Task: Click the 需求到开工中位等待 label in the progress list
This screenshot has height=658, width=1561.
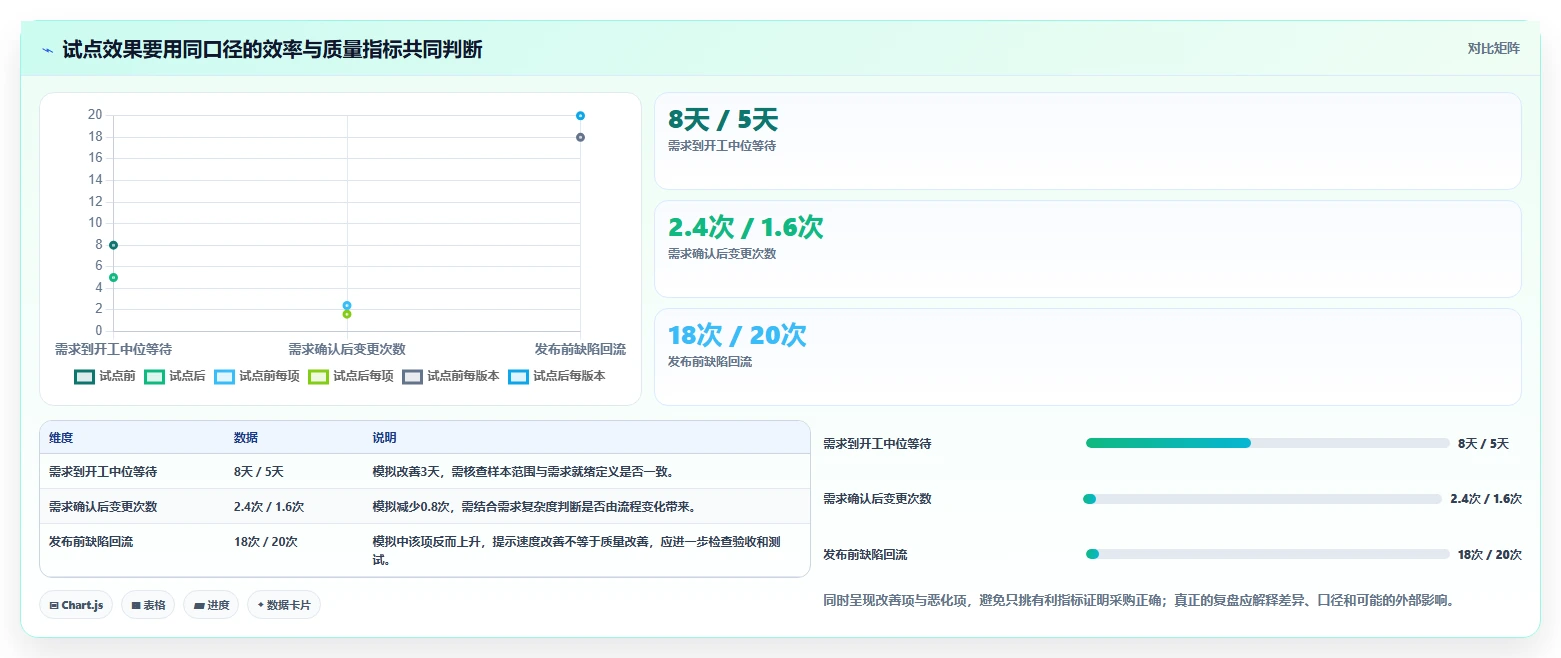Action: tap(877, 444)
